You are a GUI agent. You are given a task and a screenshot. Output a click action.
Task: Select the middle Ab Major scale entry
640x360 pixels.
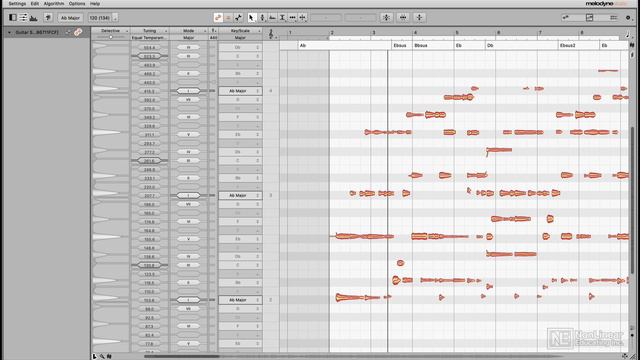240,196
